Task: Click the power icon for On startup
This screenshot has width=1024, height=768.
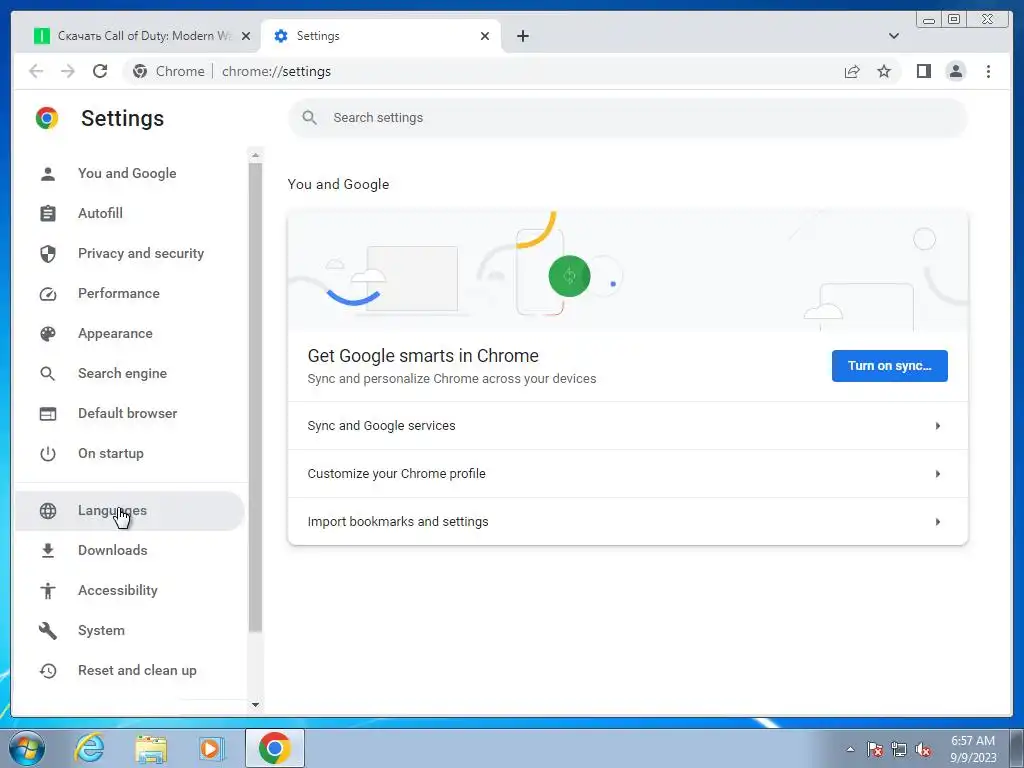Action: coord(48,454)
